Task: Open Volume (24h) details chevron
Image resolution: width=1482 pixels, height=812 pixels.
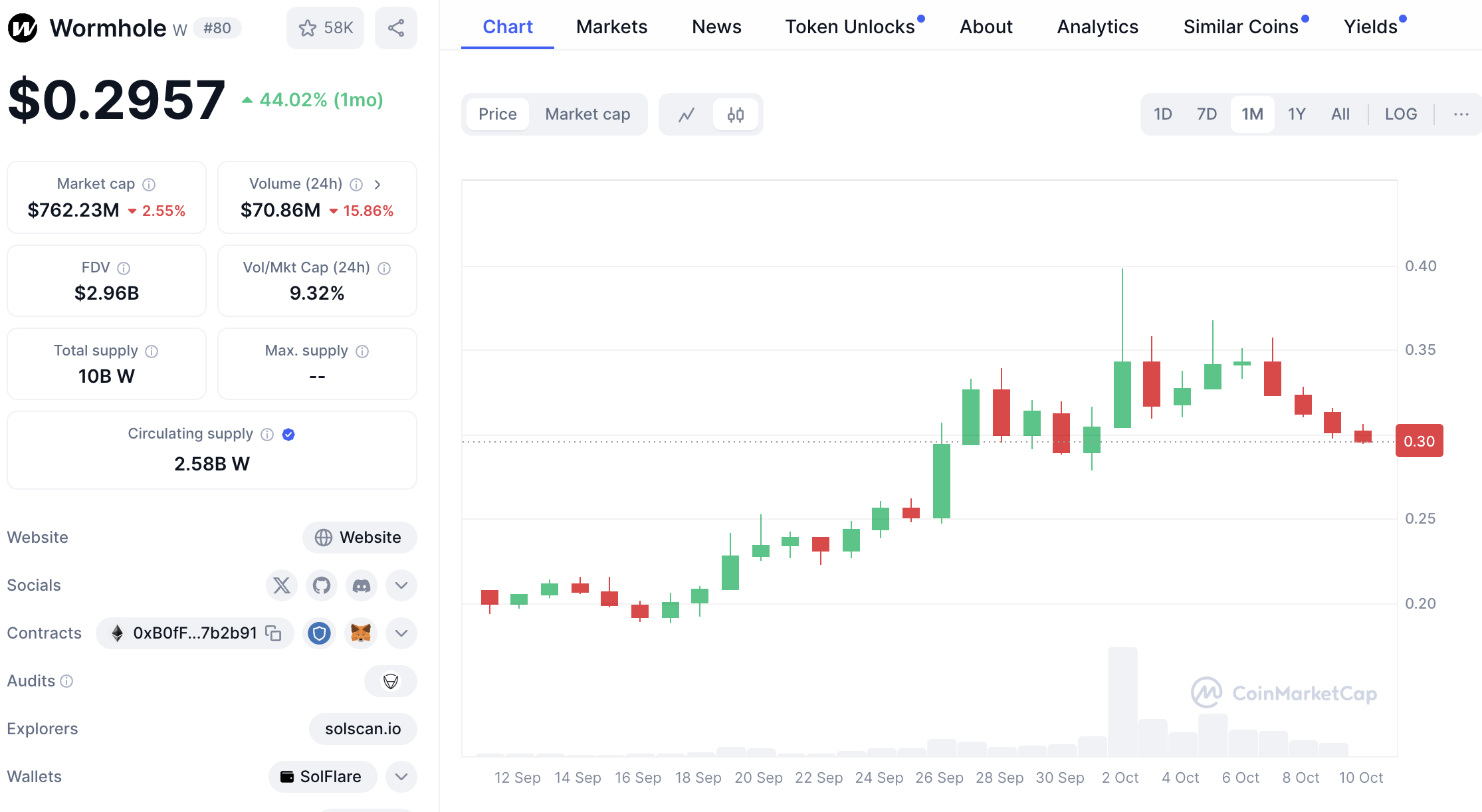Action: click(377, 184)
